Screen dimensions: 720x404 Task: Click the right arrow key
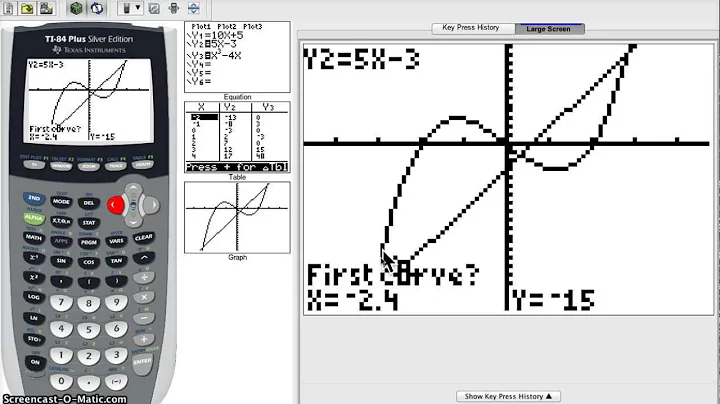[x=152, y=205]
